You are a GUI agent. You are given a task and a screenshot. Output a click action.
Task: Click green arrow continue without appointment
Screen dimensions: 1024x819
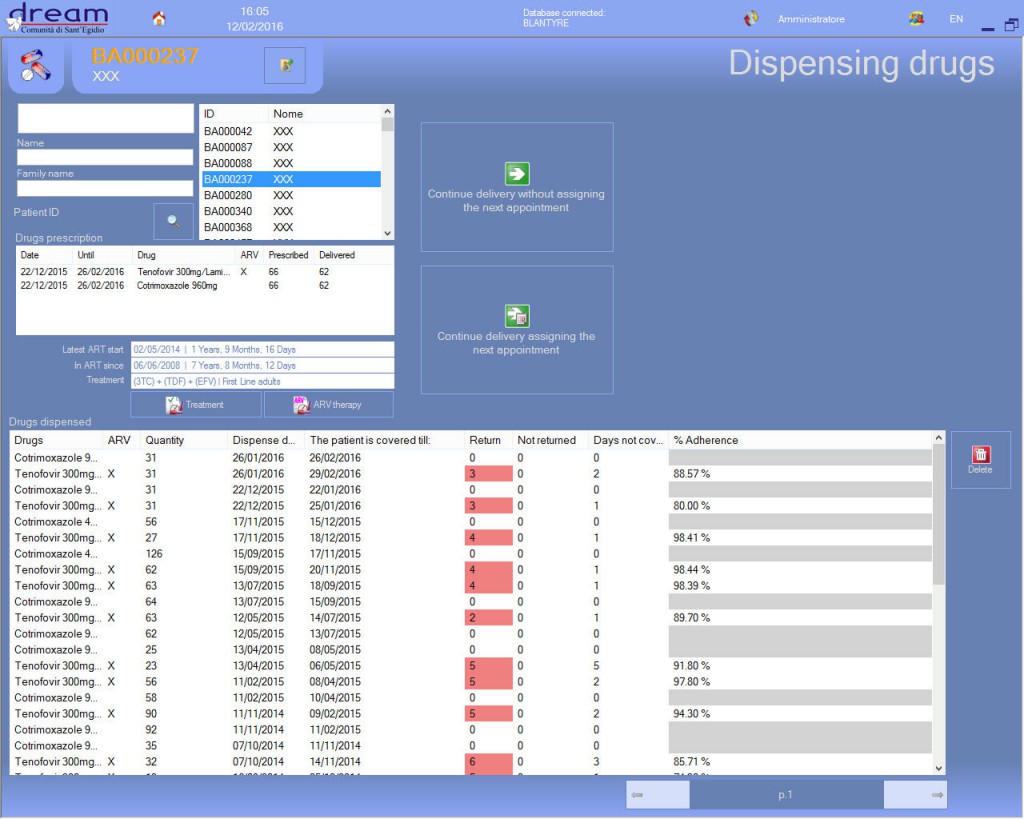[x=517, y=174]
